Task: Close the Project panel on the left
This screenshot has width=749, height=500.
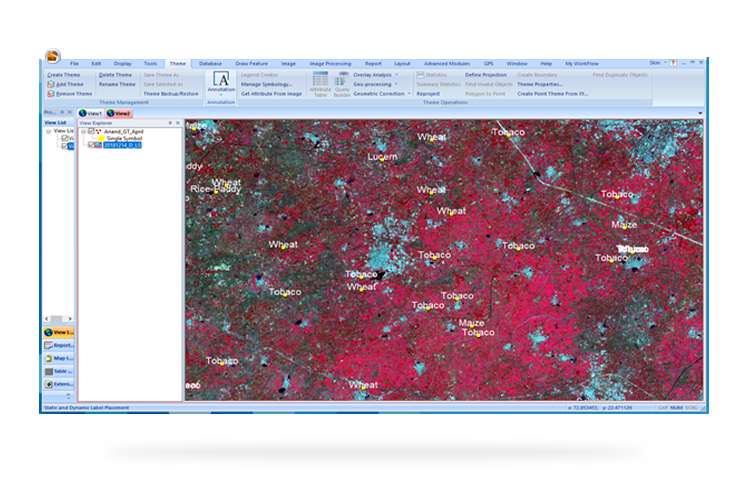Action: click(69, 112)
